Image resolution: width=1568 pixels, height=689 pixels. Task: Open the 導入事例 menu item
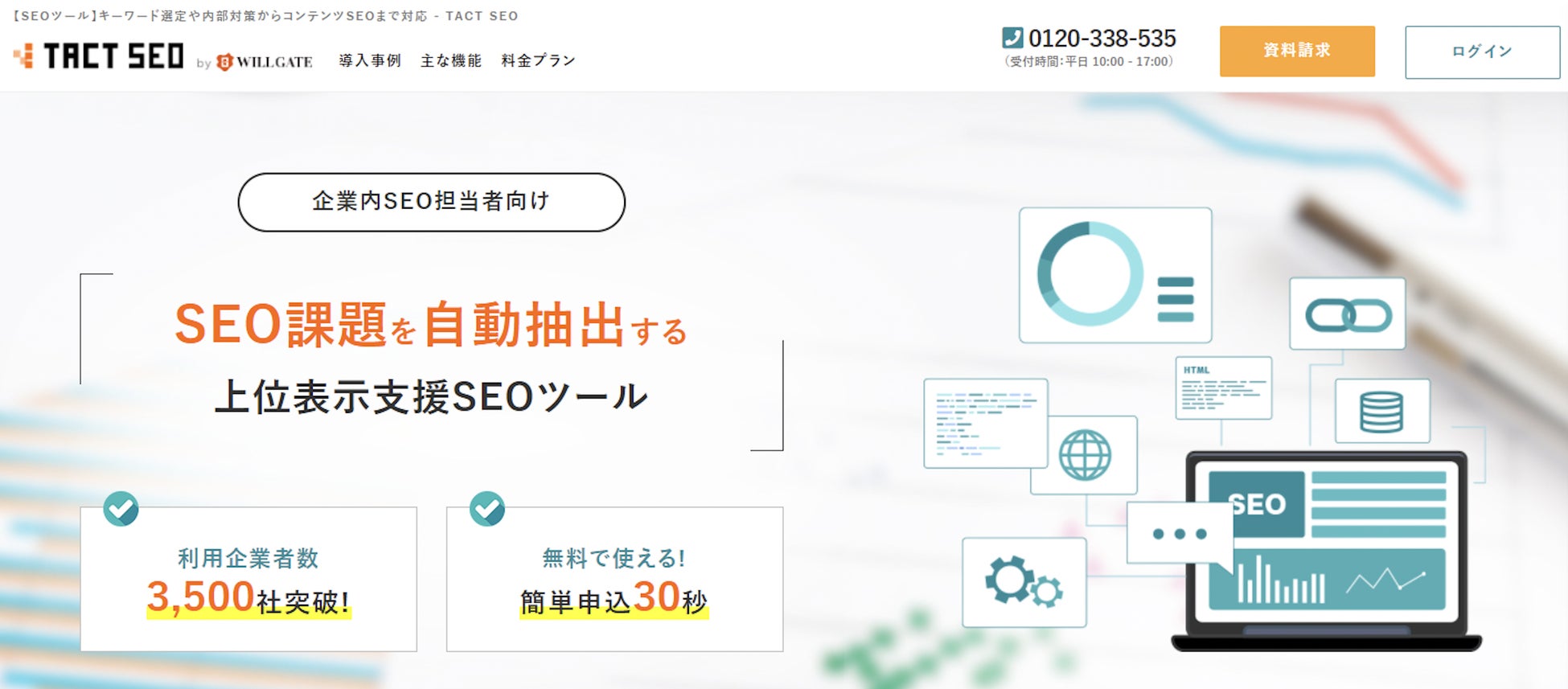point(370,61)
